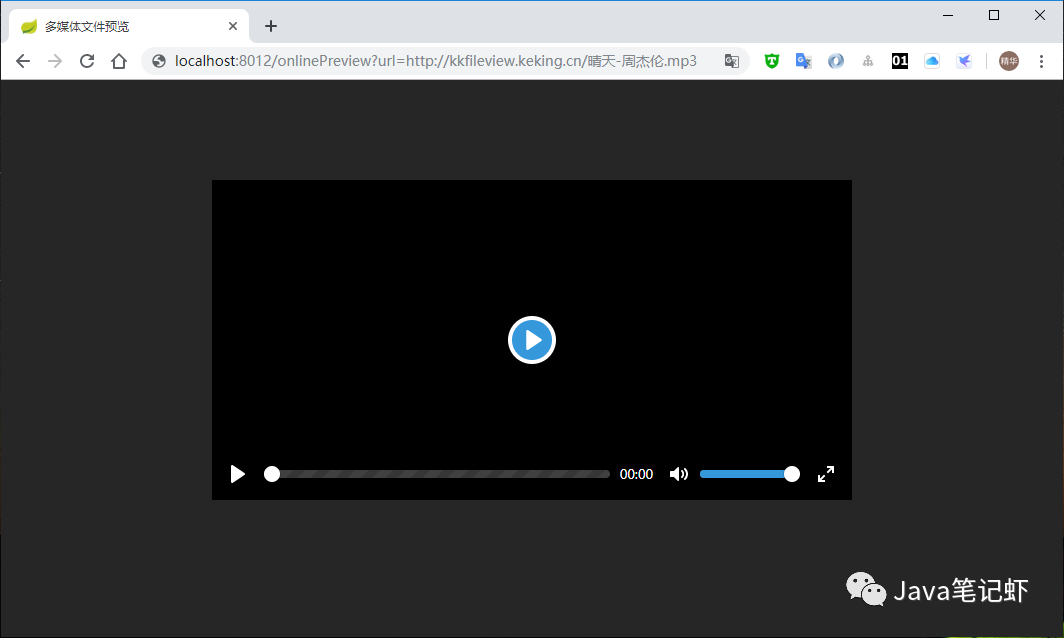This screenshot has width=1064, height=638.
Task: Click the blue circular extension icon
Action: [x=835, y=61]
